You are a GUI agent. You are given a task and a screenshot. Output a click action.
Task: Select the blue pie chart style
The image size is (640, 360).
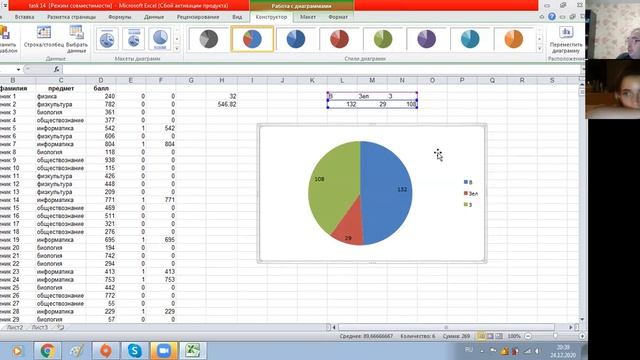[x=296, y=39]
